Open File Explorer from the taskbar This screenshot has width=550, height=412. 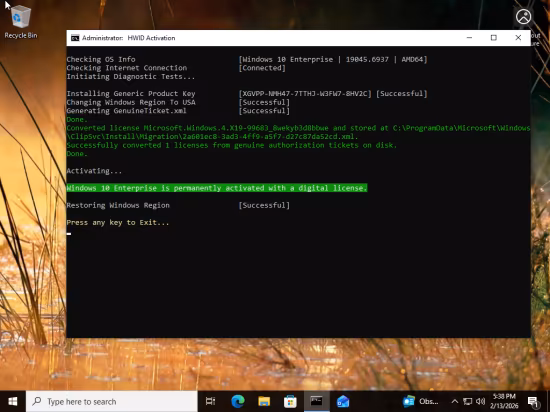264,401
